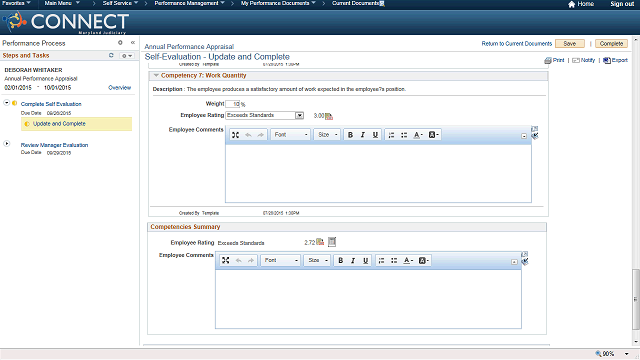
Task: Click the Save button
Action: pyautogui.click(x=569, y=44)
